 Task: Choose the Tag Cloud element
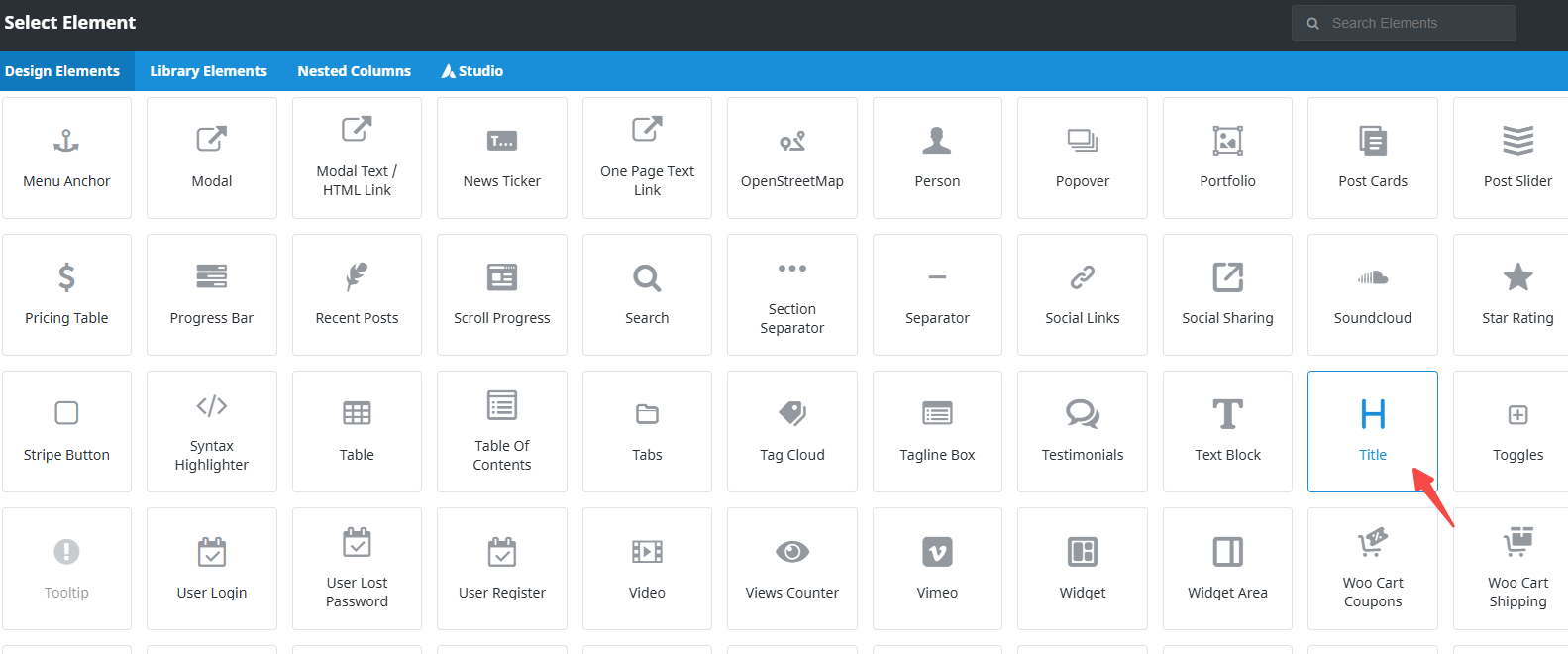click(791, 432)
